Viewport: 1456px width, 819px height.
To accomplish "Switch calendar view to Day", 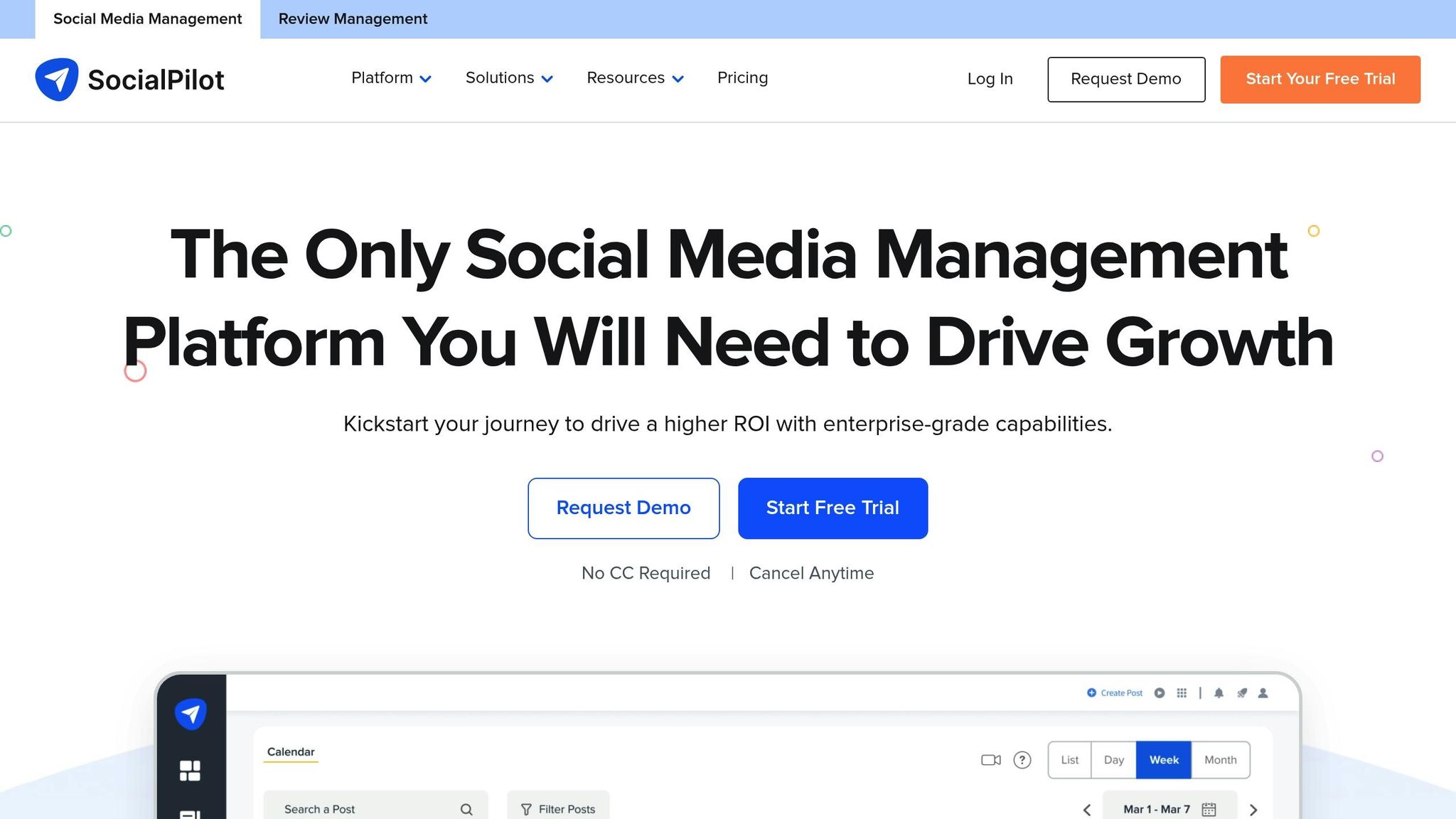I will click(1113, 760).
